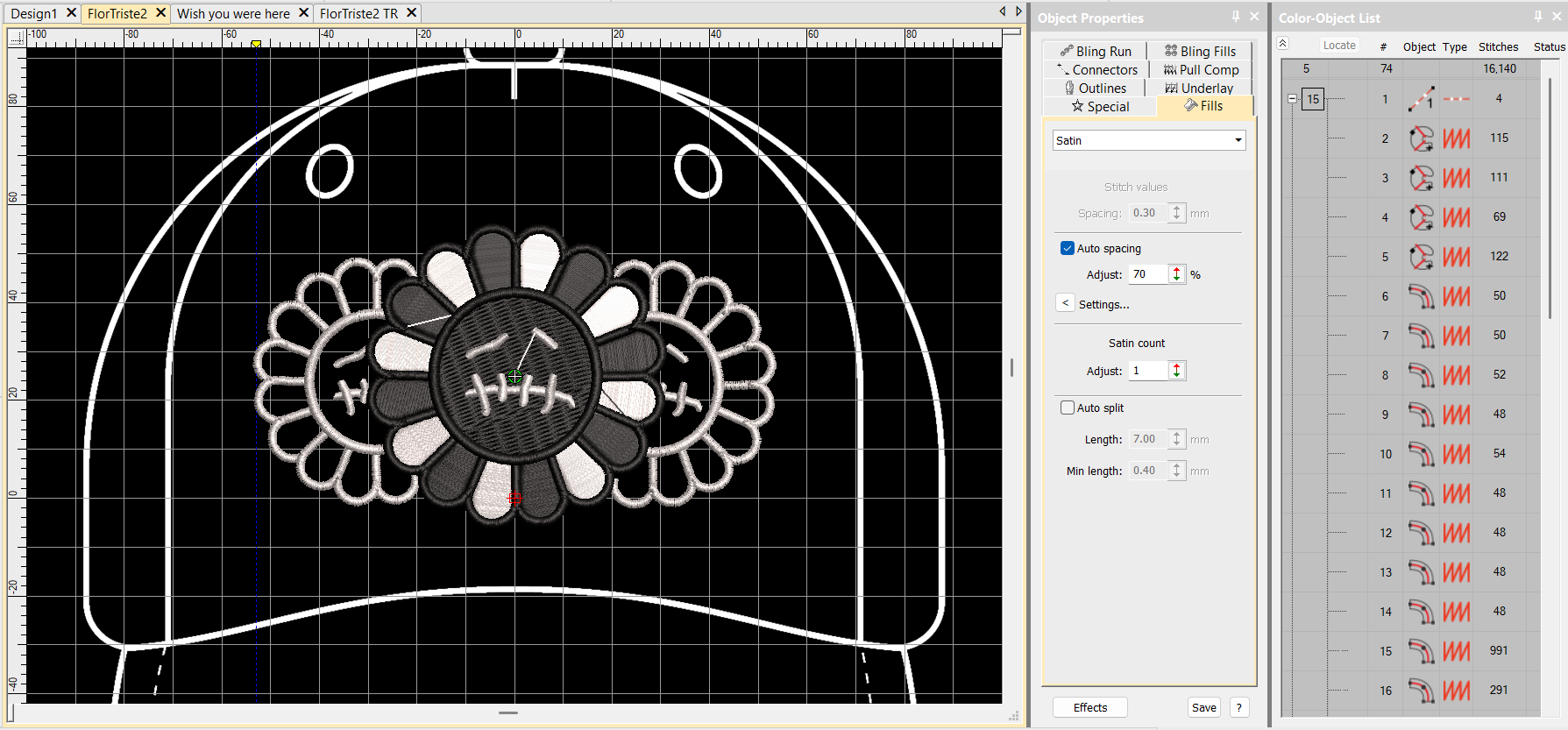Screen dimensions: 1568x730
Task: Click the help question mark button
Action: [1239, 708]
